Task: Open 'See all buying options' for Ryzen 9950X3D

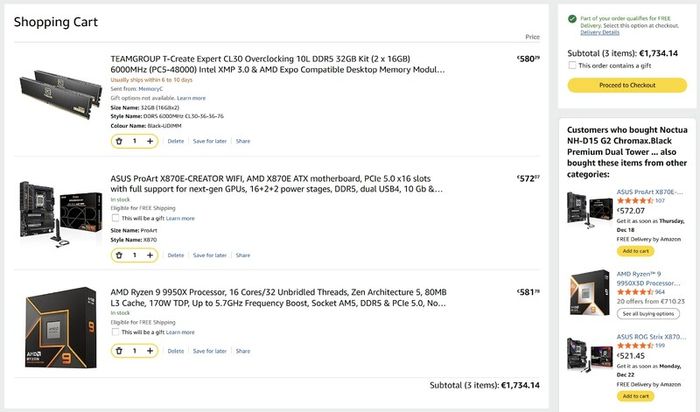Action: click(648, 314)
